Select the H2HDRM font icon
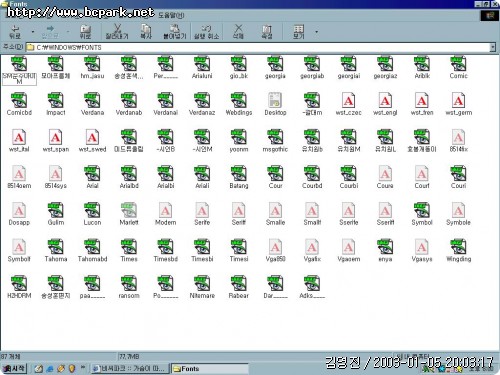Screen dimensions: 500x375 [19, 287]
